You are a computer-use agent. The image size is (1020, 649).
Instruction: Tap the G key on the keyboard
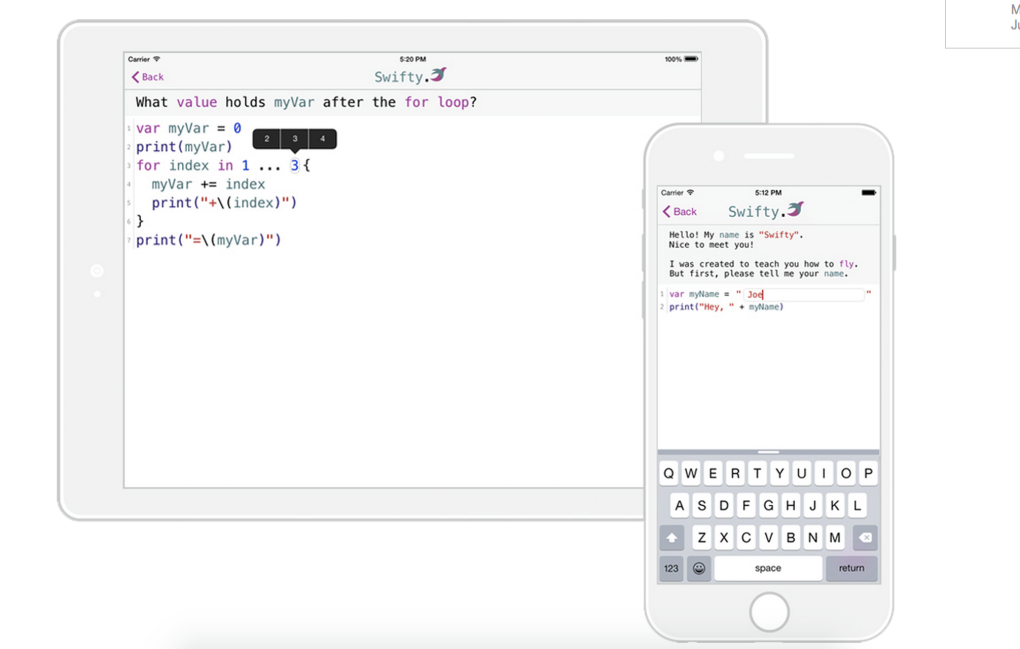[768, 505]
